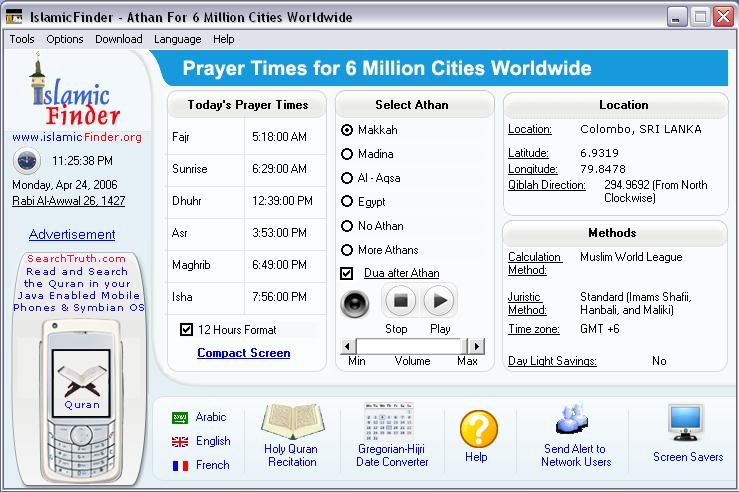Open the Tools menu

pyautogui.click(x=22, y=39)
